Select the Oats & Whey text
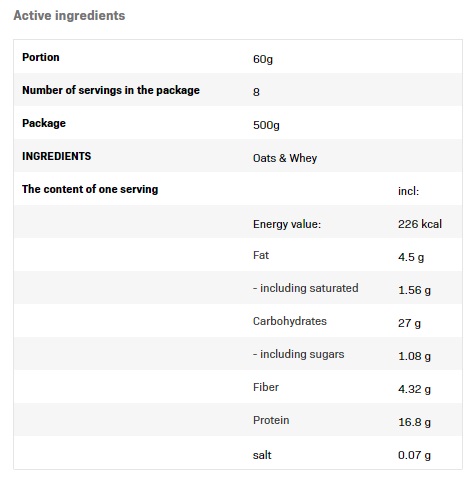 click(x=285, y=158)
